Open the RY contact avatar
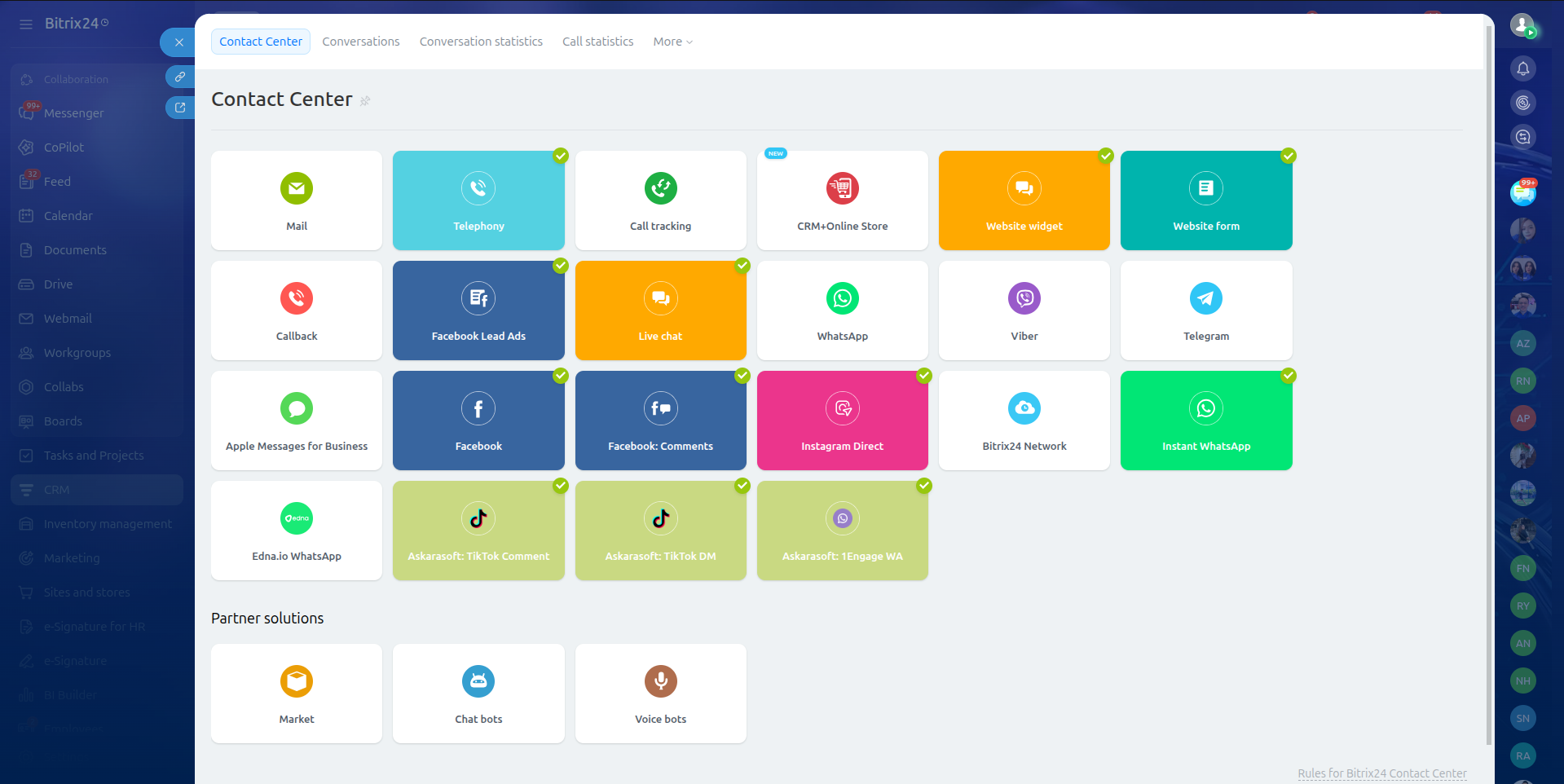1564x784 pixels. (1522, 606)
